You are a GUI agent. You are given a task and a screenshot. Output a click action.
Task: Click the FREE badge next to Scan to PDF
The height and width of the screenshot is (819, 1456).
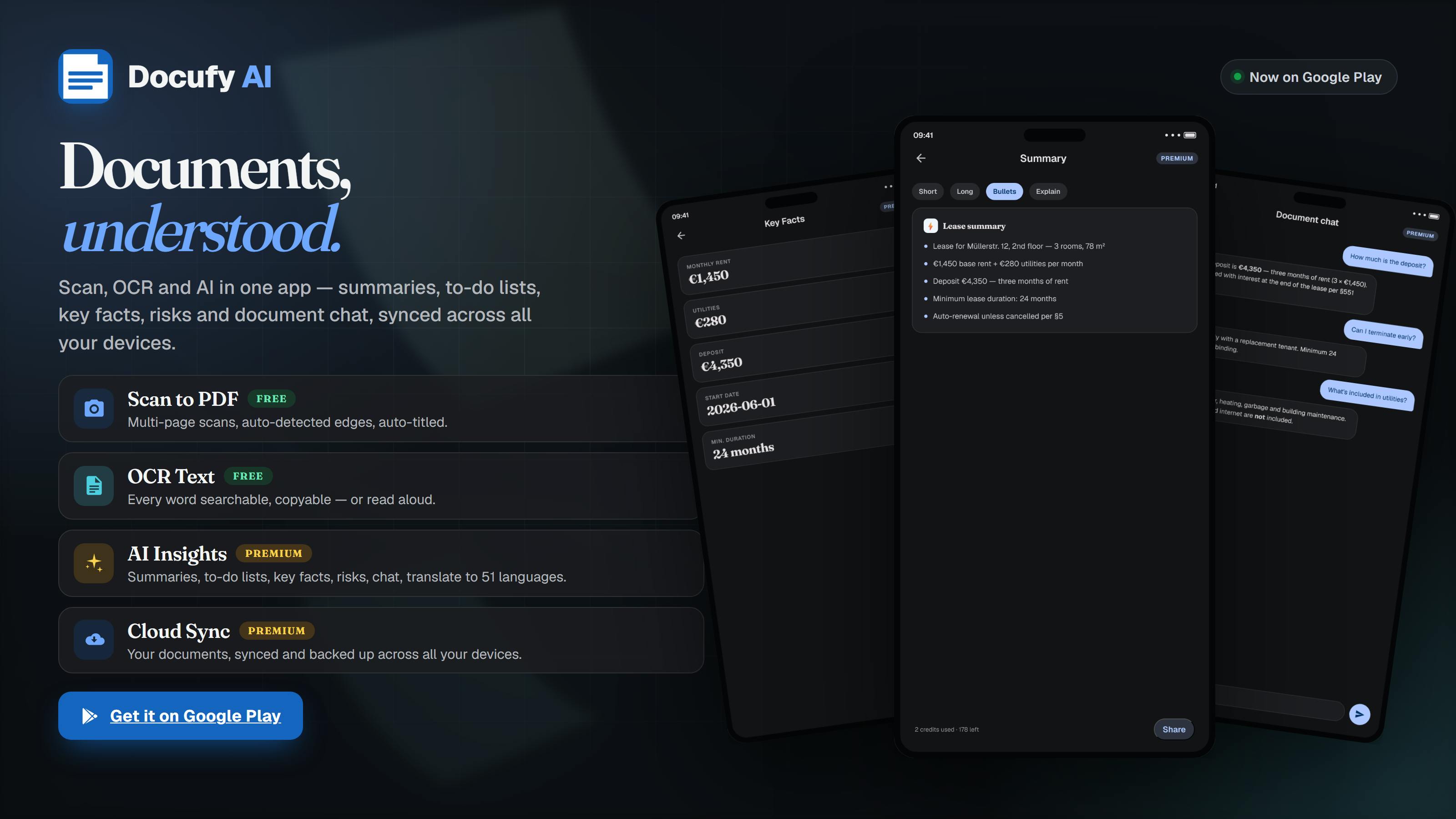tap(271, 399)
